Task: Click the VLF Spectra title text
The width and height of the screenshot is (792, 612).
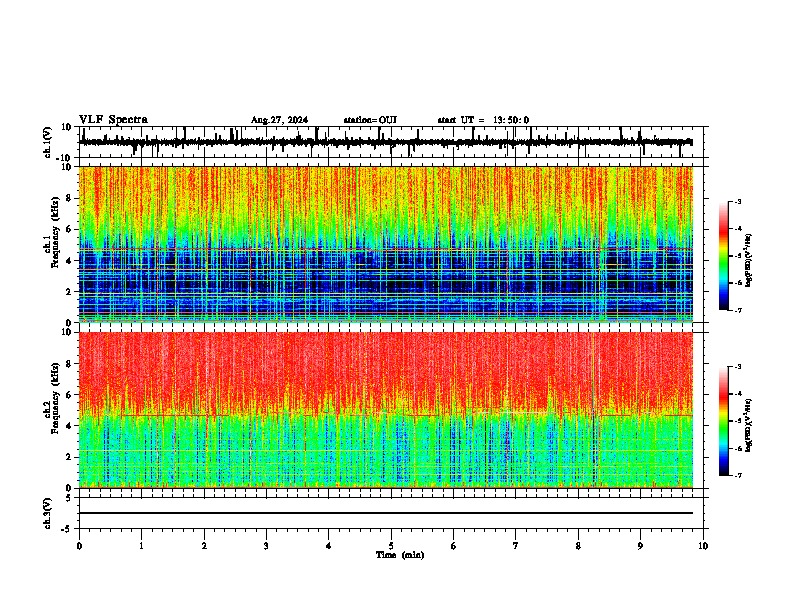Action: tap(113, 120)
